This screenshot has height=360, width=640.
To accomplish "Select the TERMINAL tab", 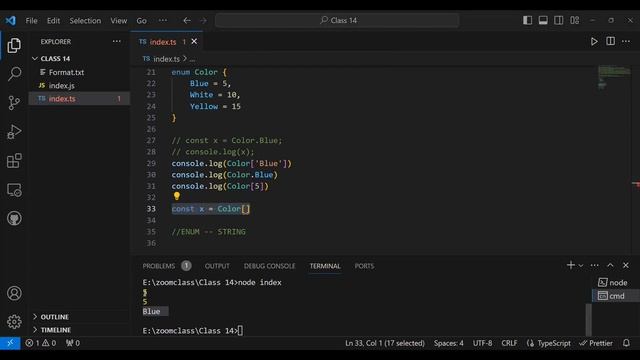I will click(325, 266).
